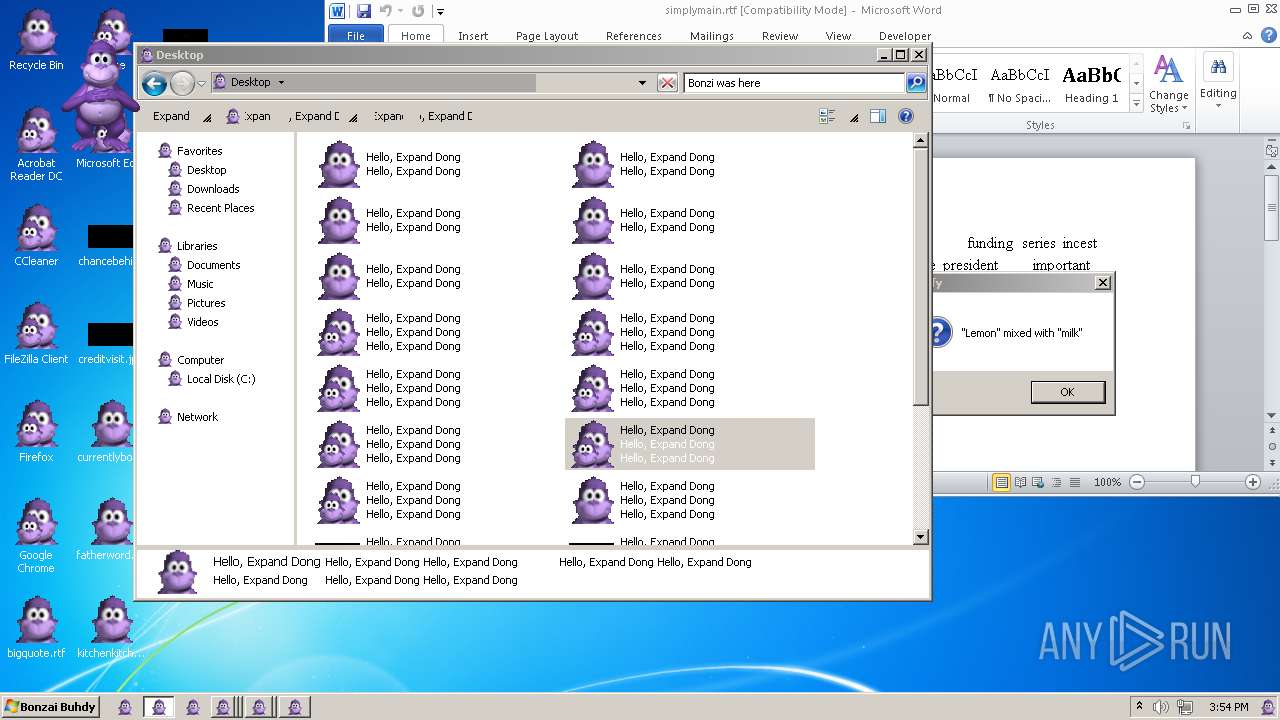Click the change view icon in explorer toolbar
Viewport: 1280px width, 720px height.
(827, 116)
